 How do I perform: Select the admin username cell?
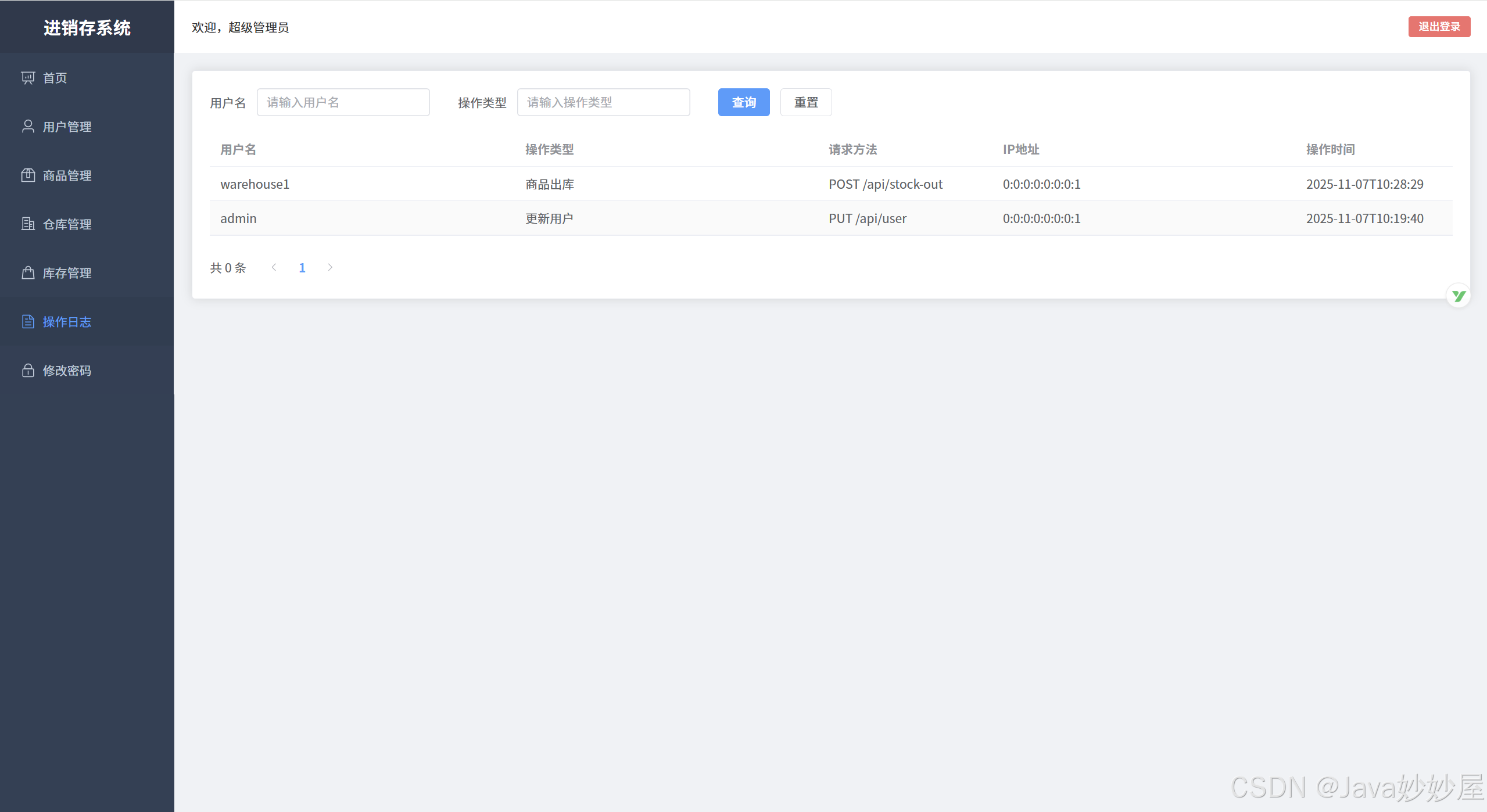click(x=238, y=218)
